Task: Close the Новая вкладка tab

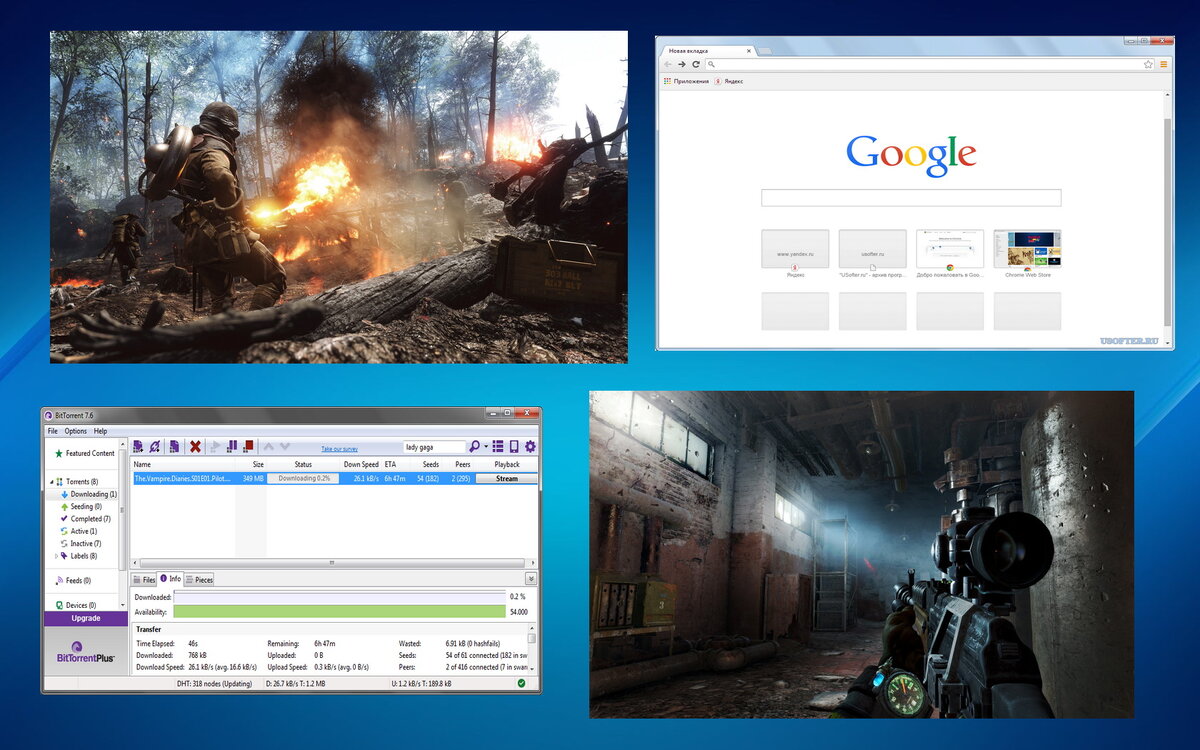Action: [x=748, y=50]
